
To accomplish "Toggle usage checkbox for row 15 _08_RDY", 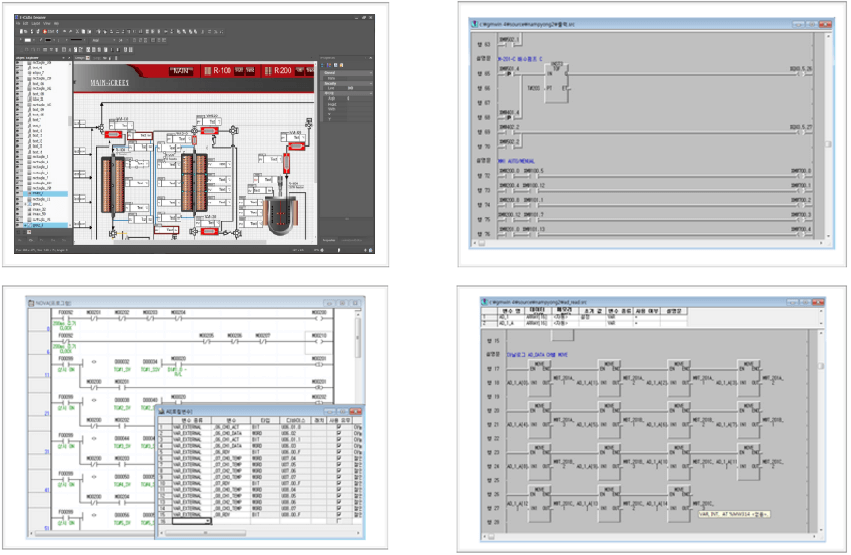I will click(x=341, y=514).
